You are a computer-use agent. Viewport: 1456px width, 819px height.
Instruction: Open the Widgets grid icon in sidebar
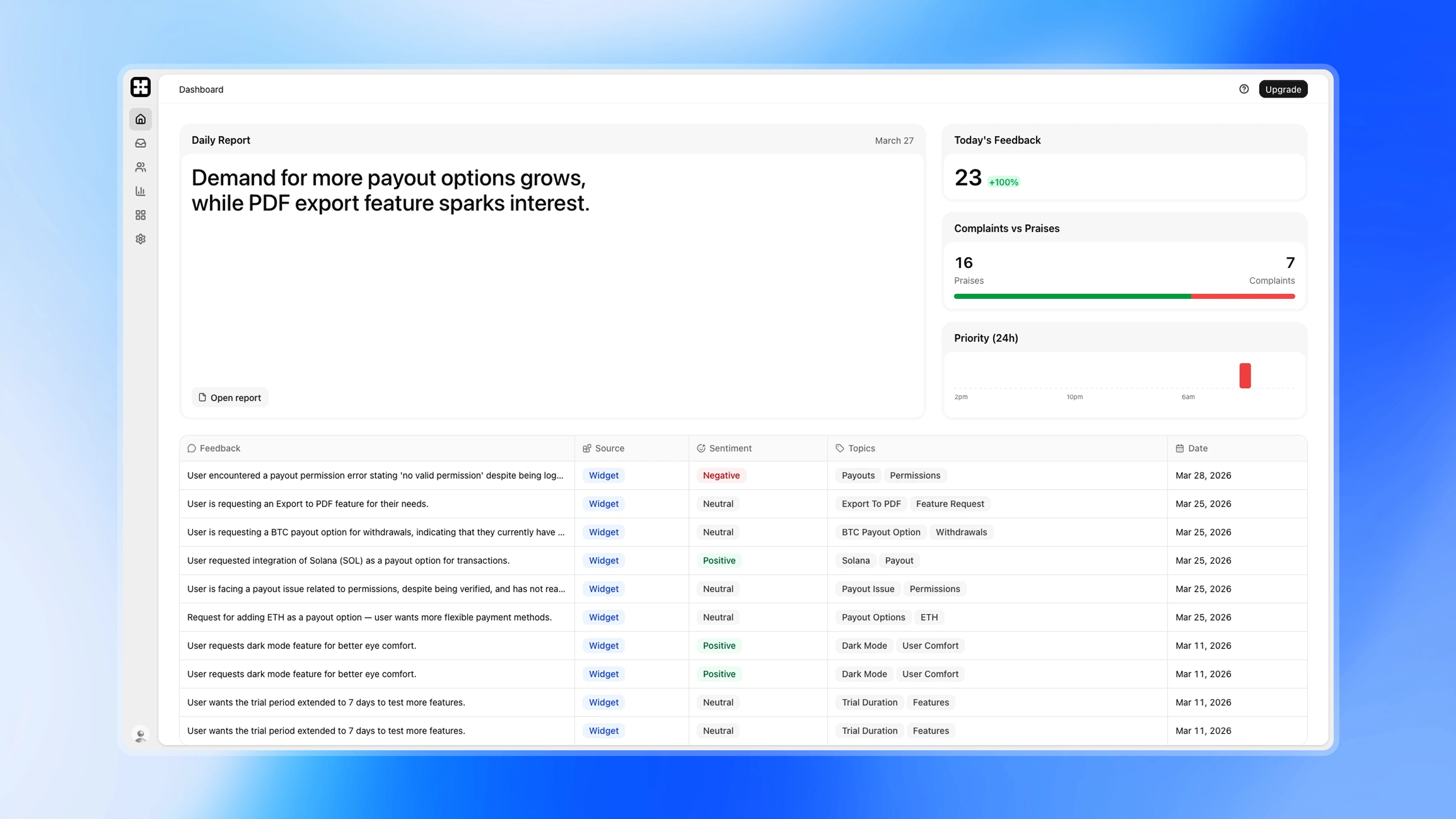(x=140, y=215)
